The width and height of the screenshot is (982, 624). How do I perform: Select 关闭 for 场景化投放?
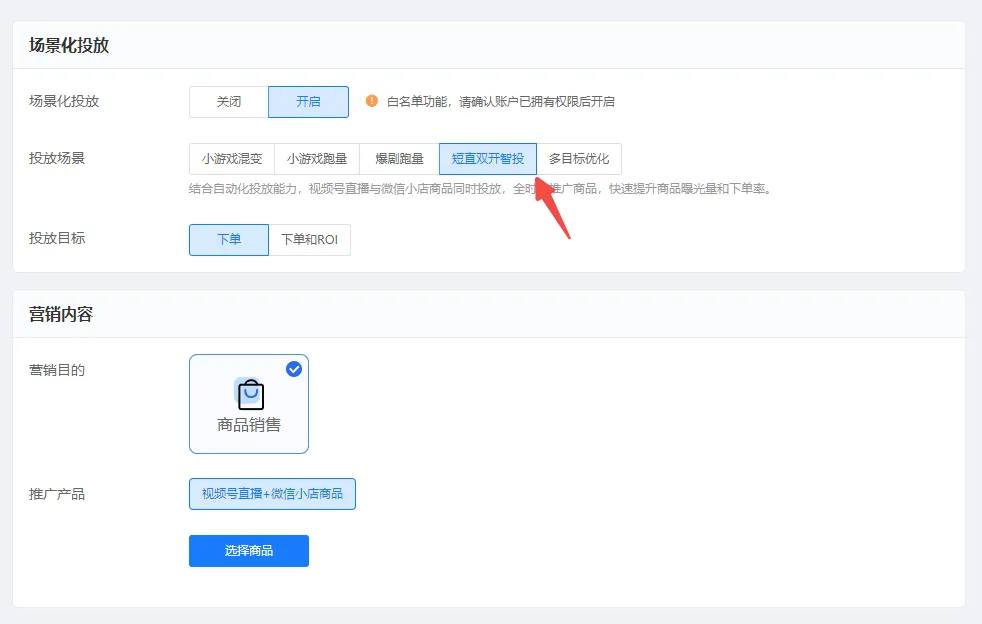click(x=229, y=101)
